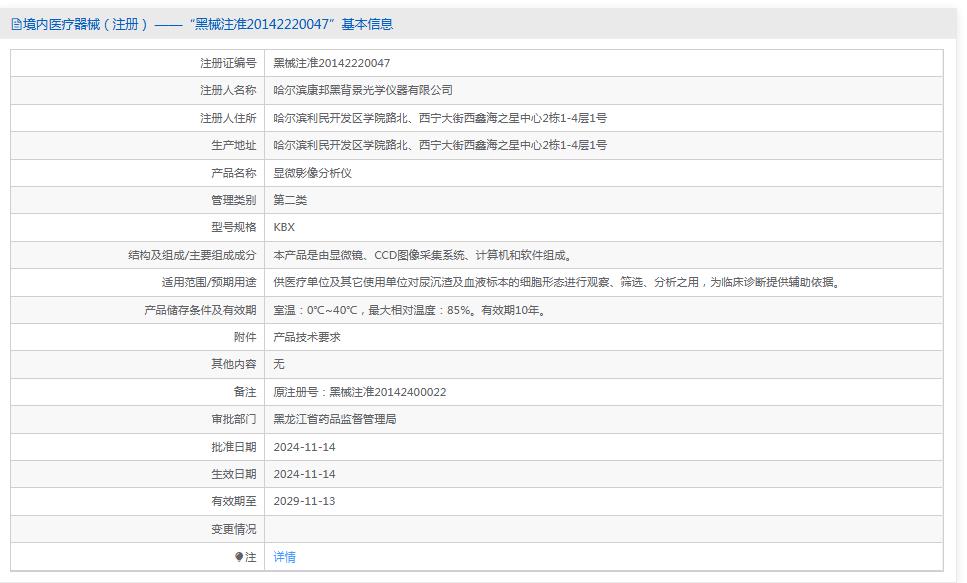Click the remark 原注册号：黑械注准20142400022
Viewport: 967px width, 583px height.
360,392
